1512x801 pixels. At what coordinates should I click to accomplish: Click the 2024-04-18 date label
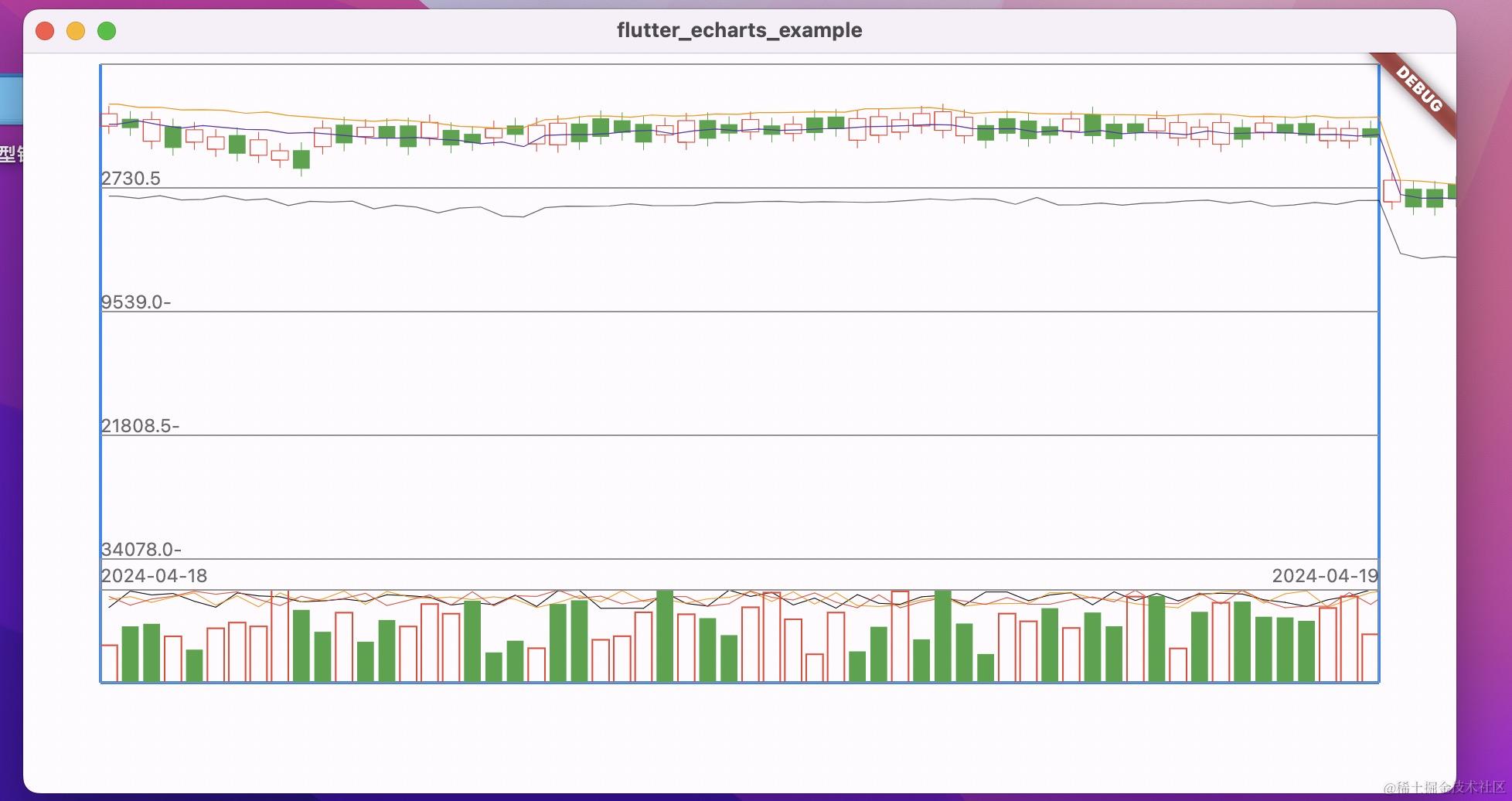click(x=154, y=576)
